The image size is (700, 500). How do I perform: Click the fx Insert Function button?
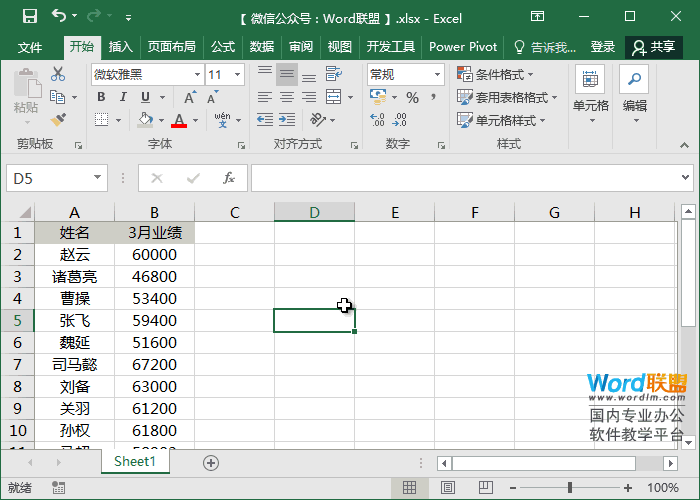229,178
